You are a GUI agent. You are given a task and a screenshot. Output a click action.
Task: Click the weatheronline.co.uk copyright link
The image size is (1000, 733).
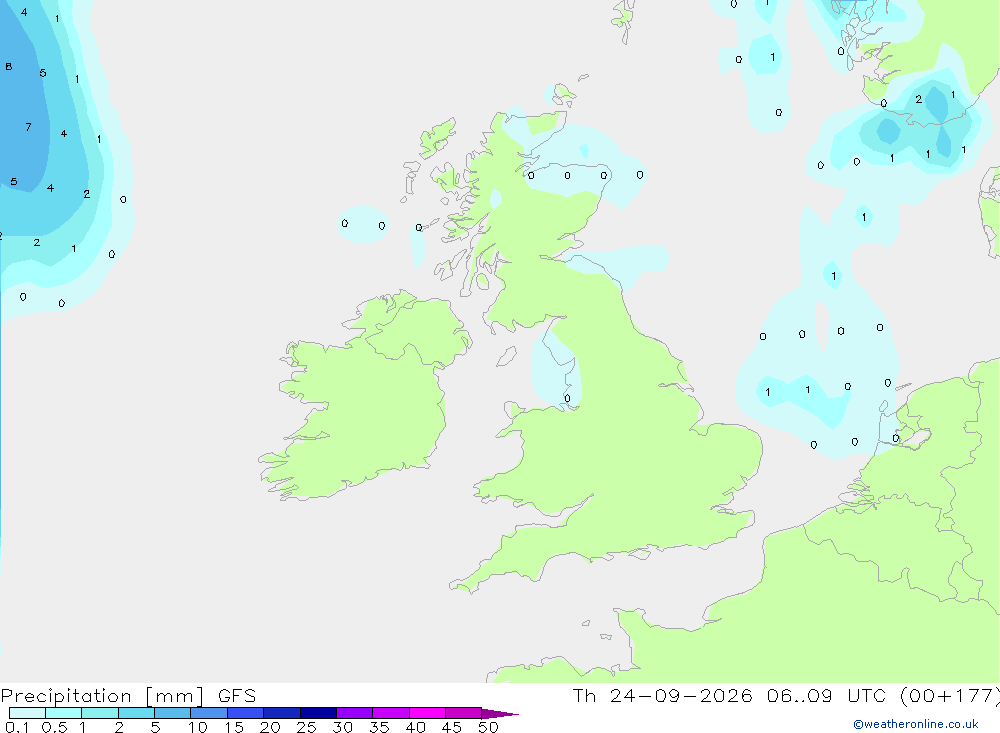[x=916, y=724]
